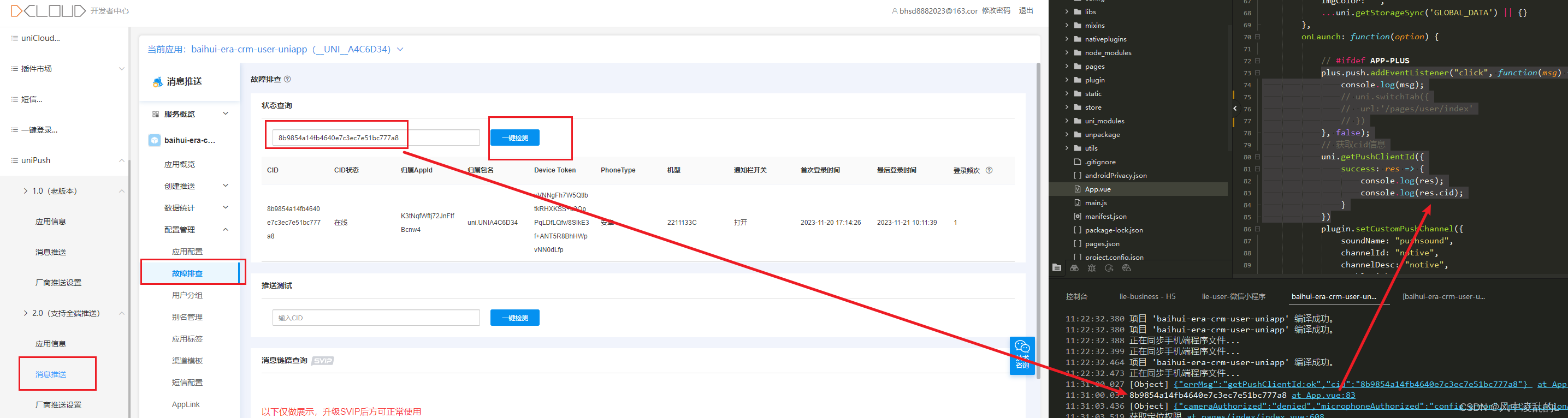Fold code block at line 80
Image resolution: width=1568 pixels, height=418 pixels.
(1258, 157)
